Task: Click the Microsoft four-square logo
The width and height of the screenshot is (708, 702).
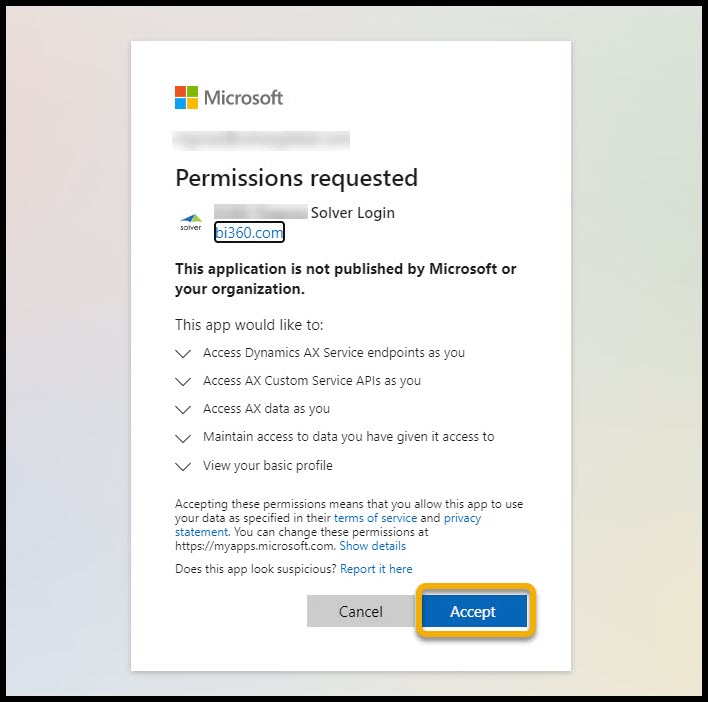Action: [186, 97]
